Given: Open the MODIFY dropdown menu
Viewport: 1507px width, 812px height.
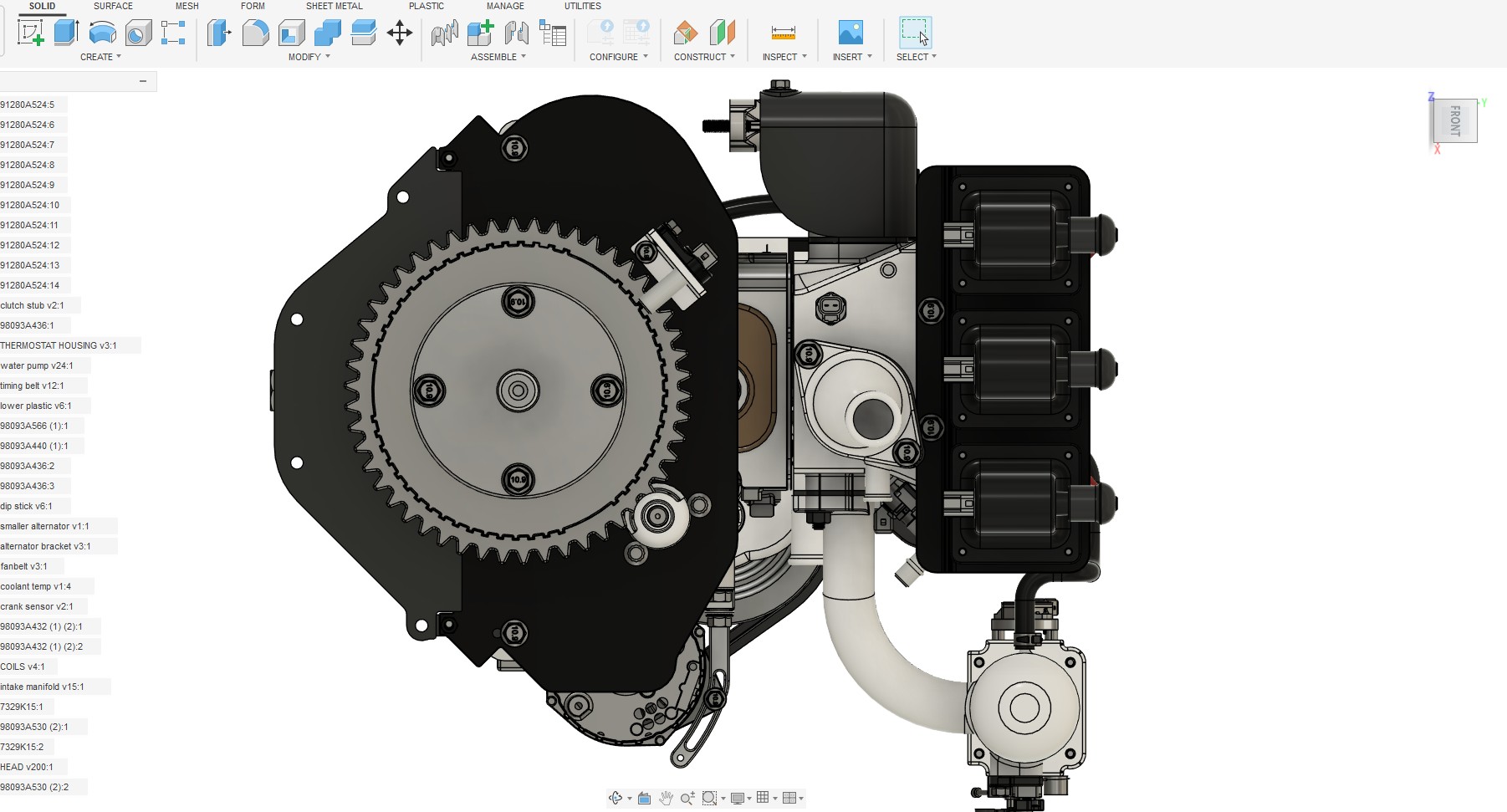Looking at the screenshot, I should pyautogui.click(x=309, y=57).
